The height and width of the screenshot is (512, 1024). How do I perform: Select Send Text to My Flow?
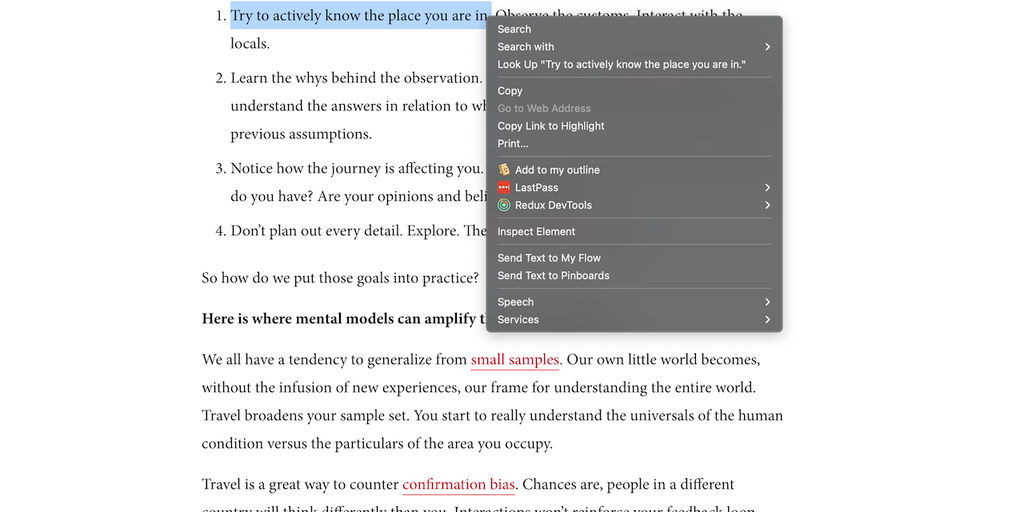coord(549,258)
